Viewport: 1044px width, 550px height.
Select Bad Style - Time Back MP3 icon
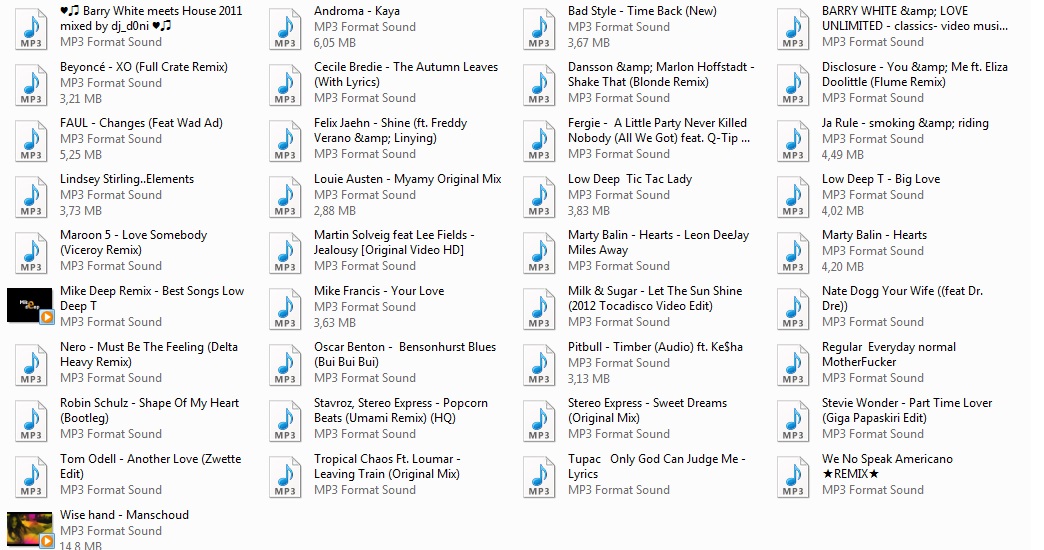point(539,29)
